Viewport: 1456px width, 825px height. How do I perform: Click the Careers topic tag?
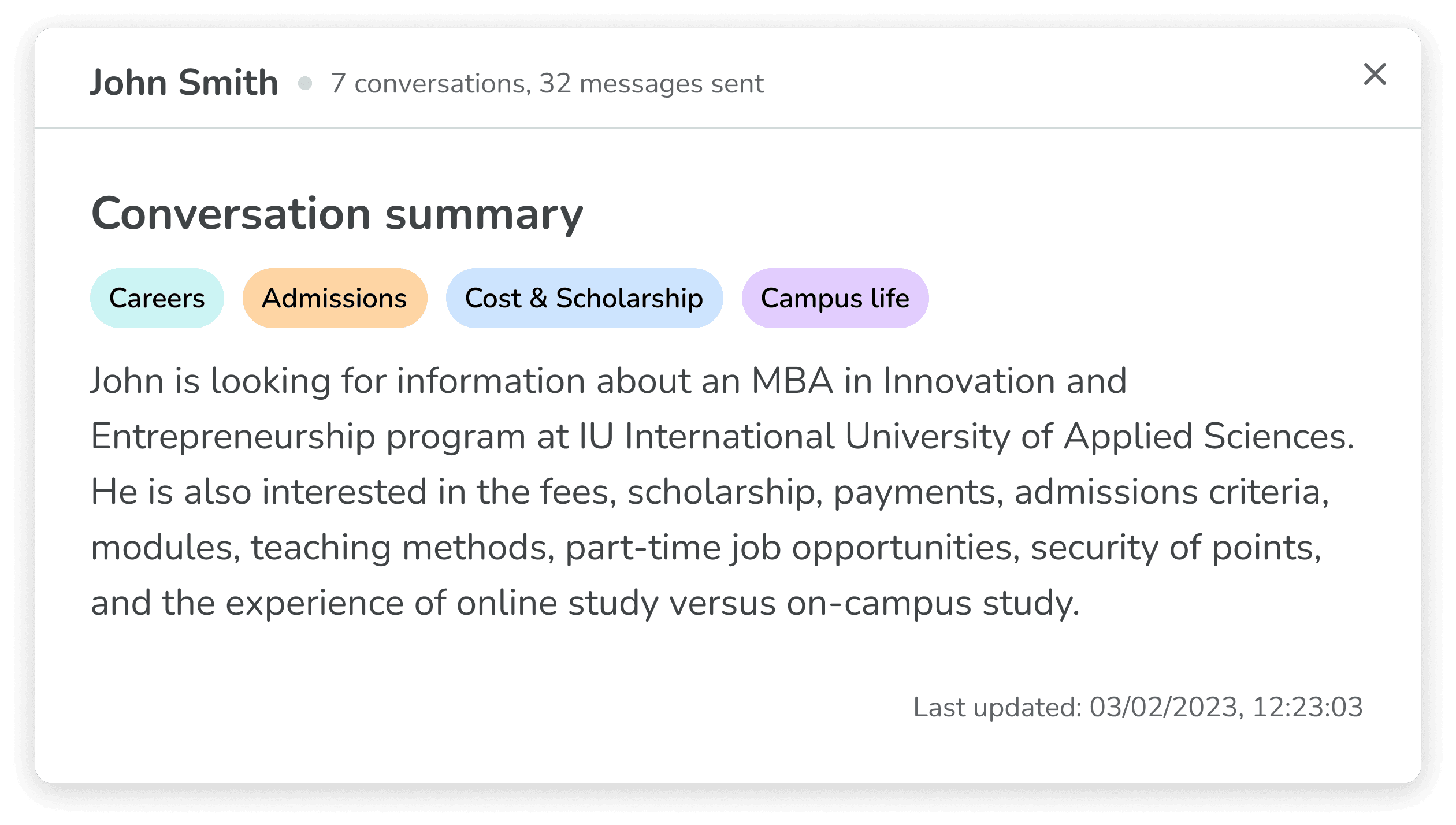[157, 298]
